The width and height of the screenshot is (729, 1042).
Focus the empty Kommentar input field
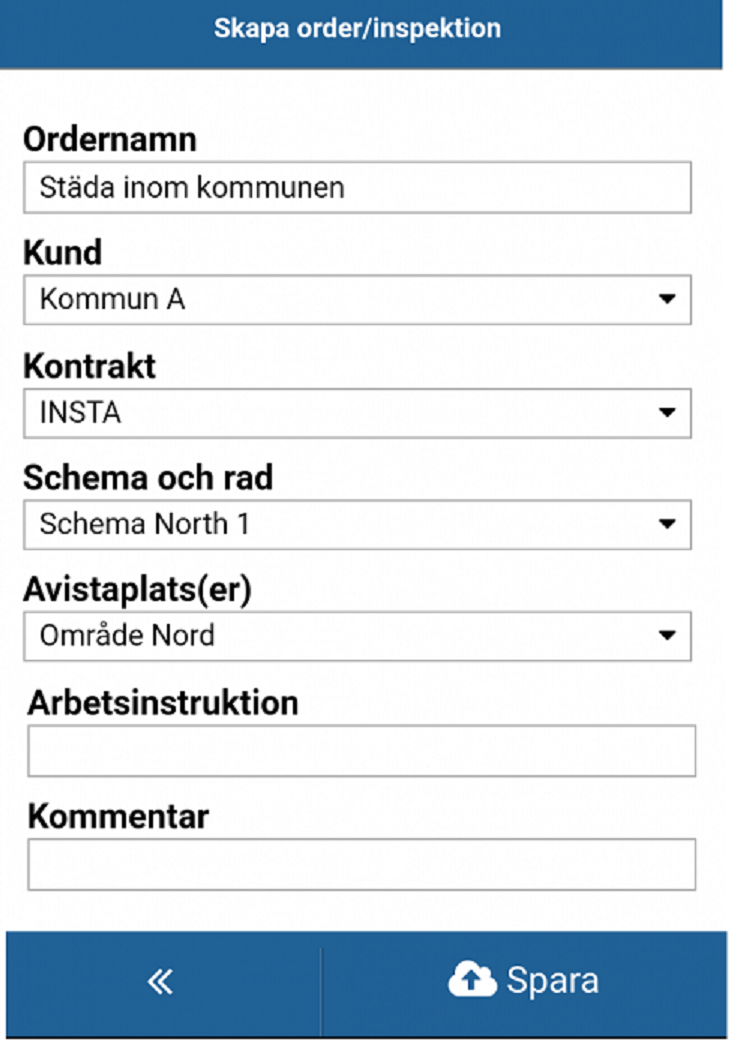tap(362, 865)
